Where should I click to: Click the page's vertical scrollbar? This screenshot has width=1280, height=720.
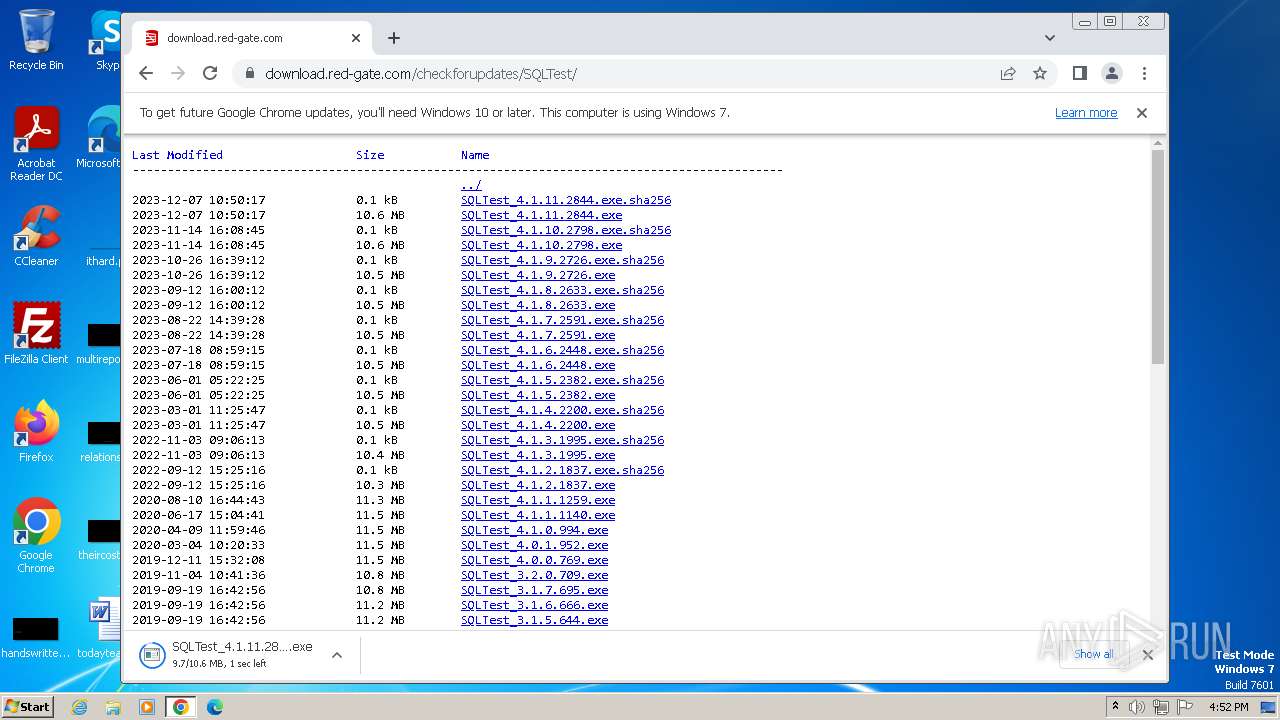tap(1158, 257)
